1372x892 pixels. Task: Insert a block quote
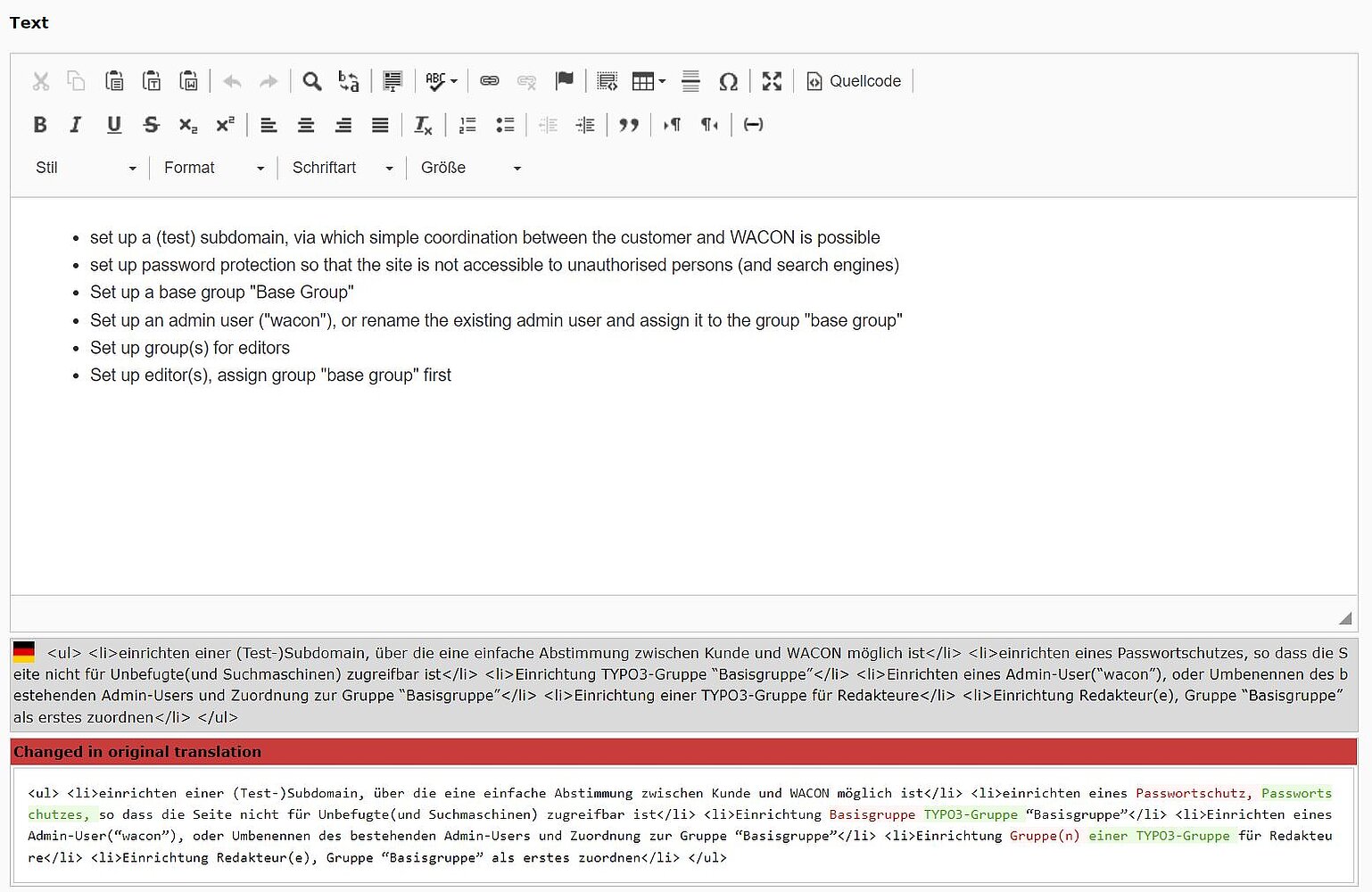click(x=629, y=125)
